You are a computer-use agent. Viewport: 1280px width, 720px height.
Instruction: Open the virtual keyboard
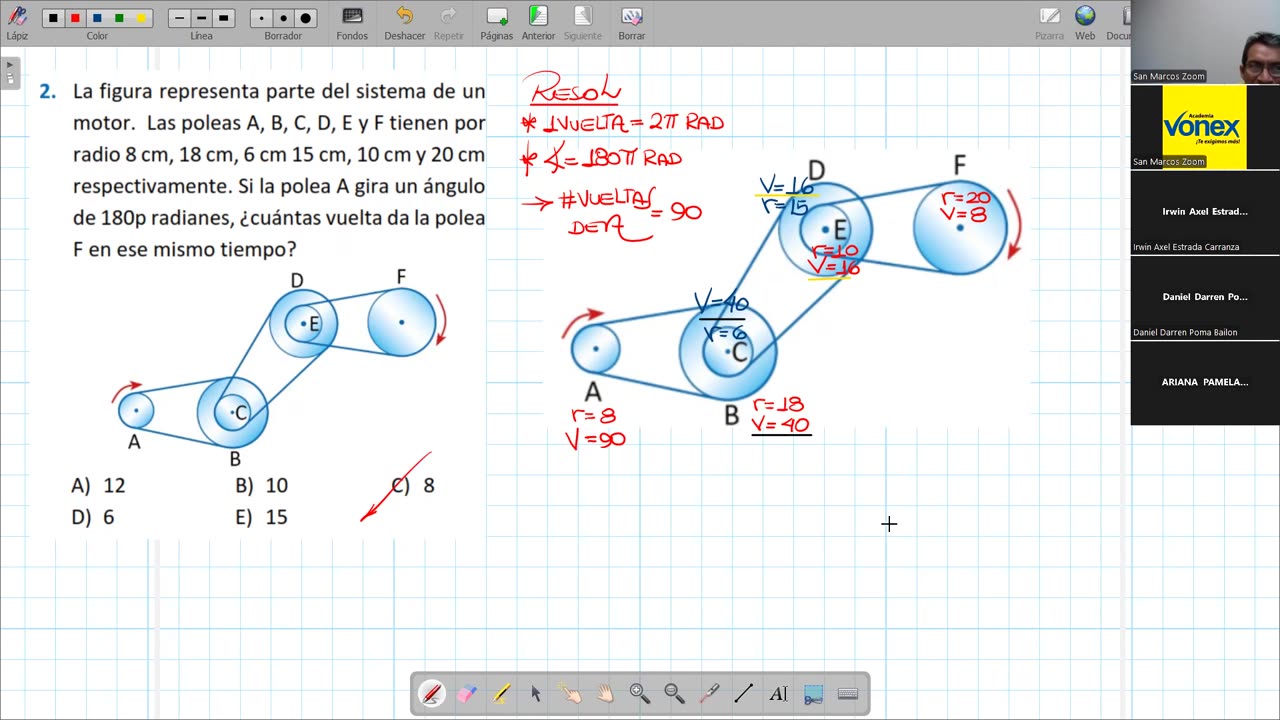848,693
